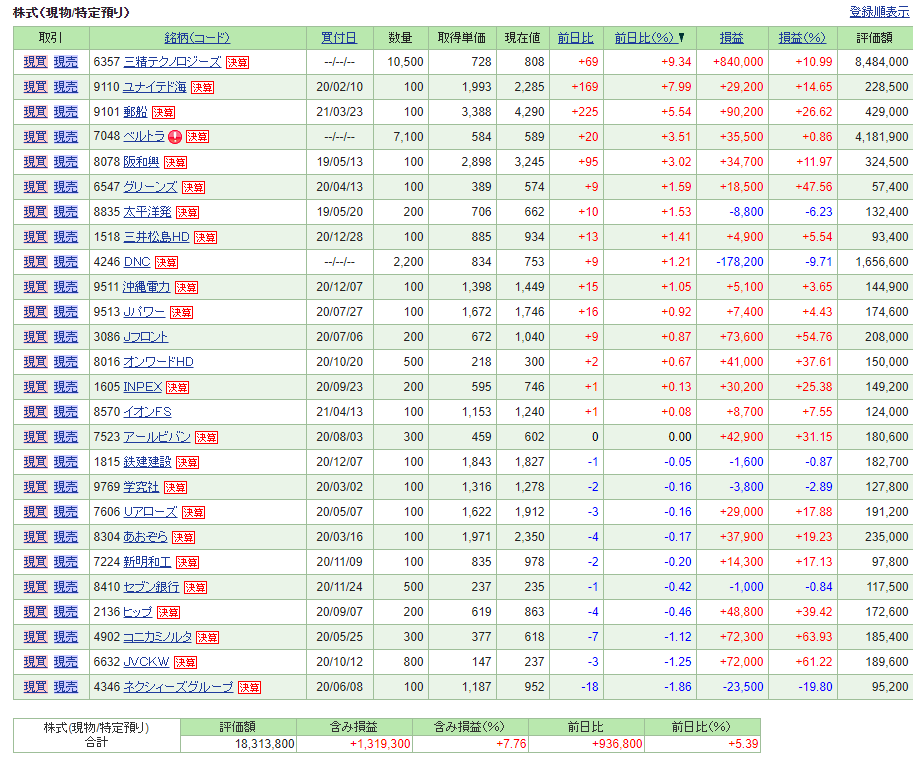The image size is (913, 760).
Task: Click the total 評価額 18,313,800 value
Action: [x=265, y=744]
